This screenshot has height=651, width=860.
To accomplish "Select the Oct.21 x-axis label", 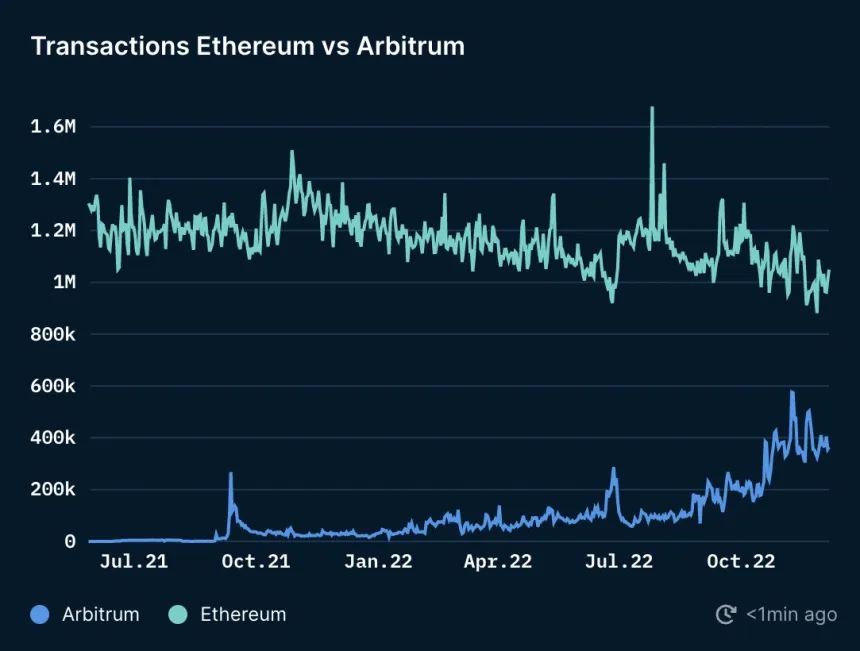I will pos(256,562).
